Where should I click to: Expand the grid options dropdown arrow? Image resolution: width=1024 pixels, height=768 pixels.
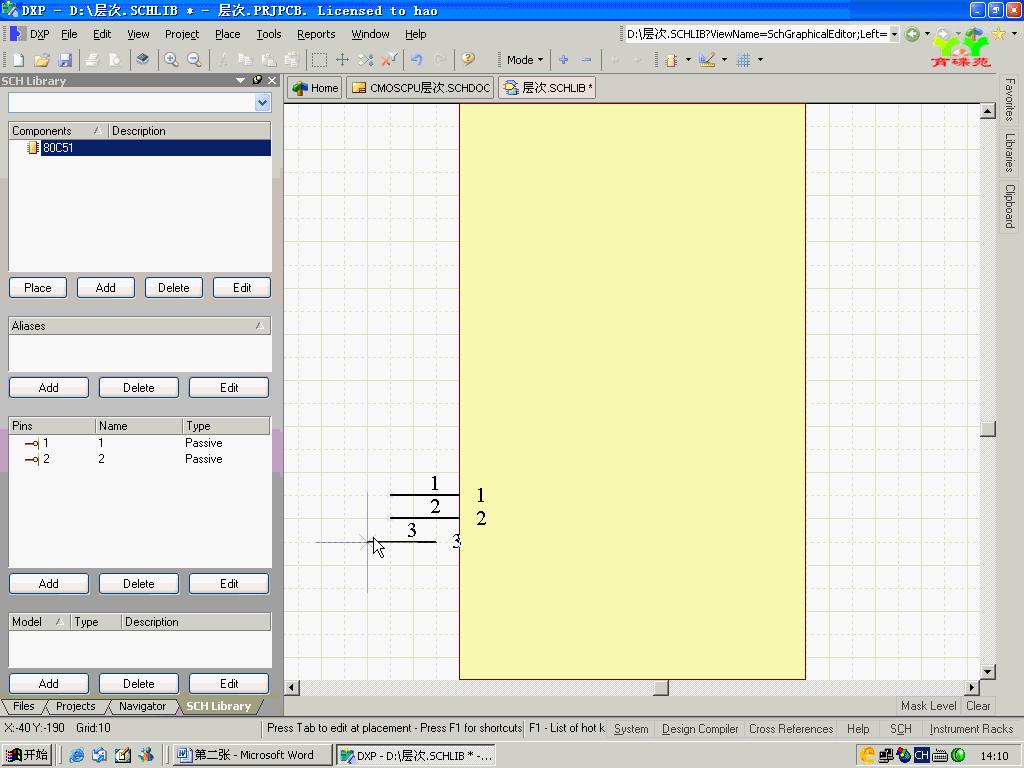pos(760,60)
